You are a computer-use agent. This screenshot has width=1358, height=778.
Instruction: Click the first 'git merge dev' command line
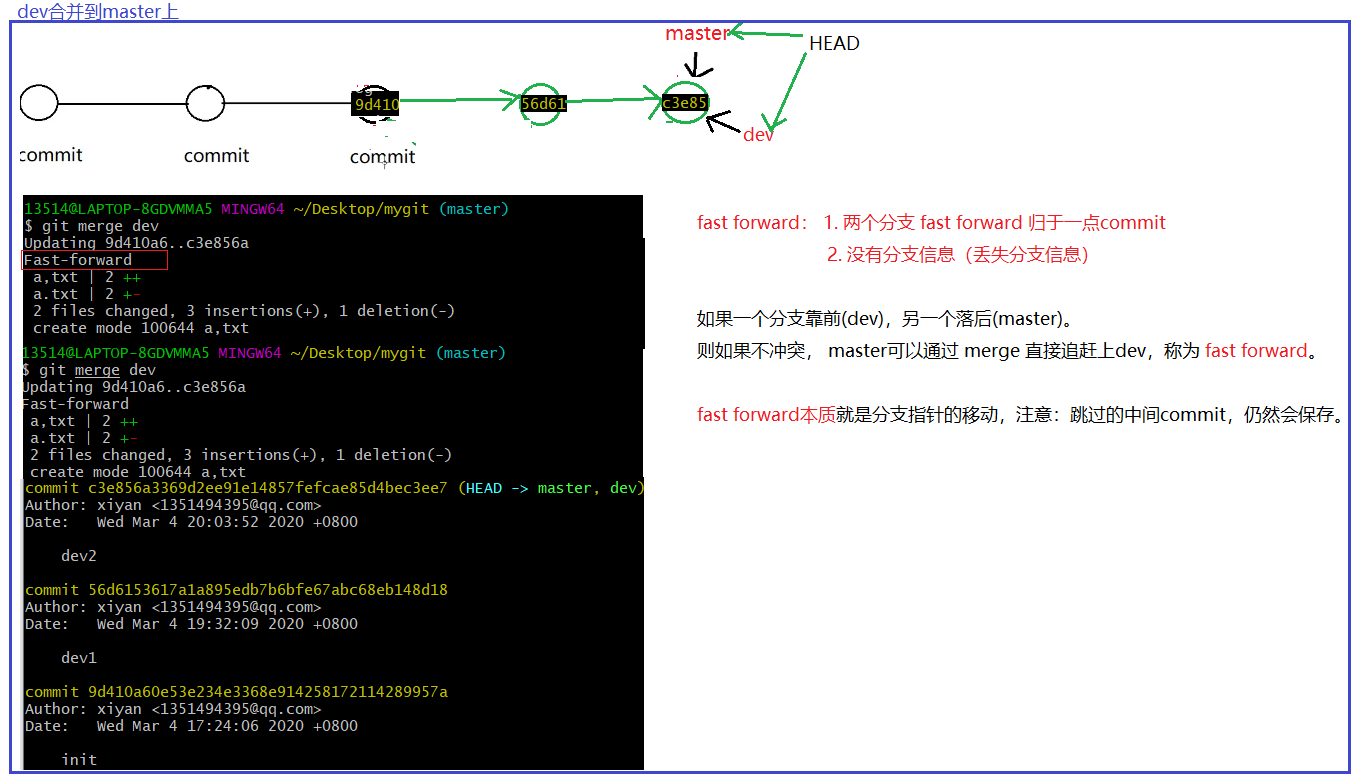point(92,226)
